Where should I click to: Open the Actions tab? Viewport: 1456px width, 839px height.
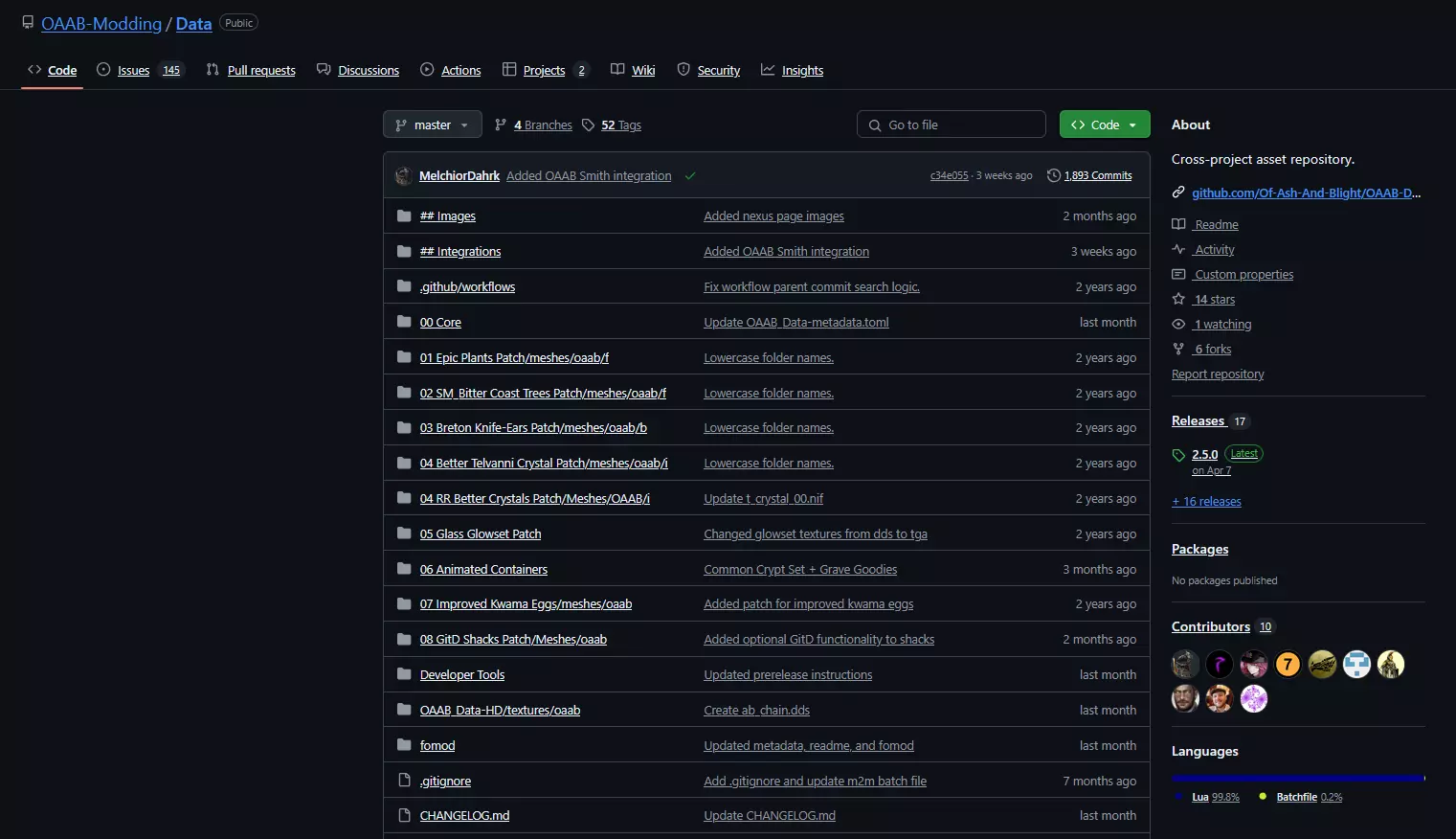pyautogui.click(x=451, y=70)
